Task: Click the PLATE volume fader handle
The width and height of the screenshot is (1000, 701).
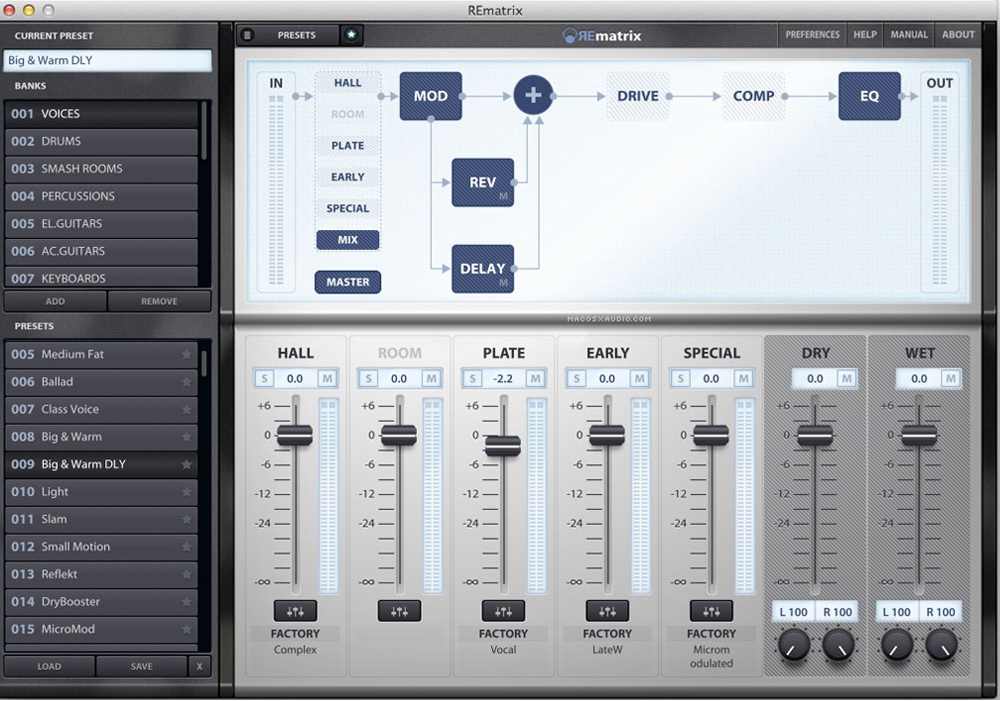Action: point(503,445)
